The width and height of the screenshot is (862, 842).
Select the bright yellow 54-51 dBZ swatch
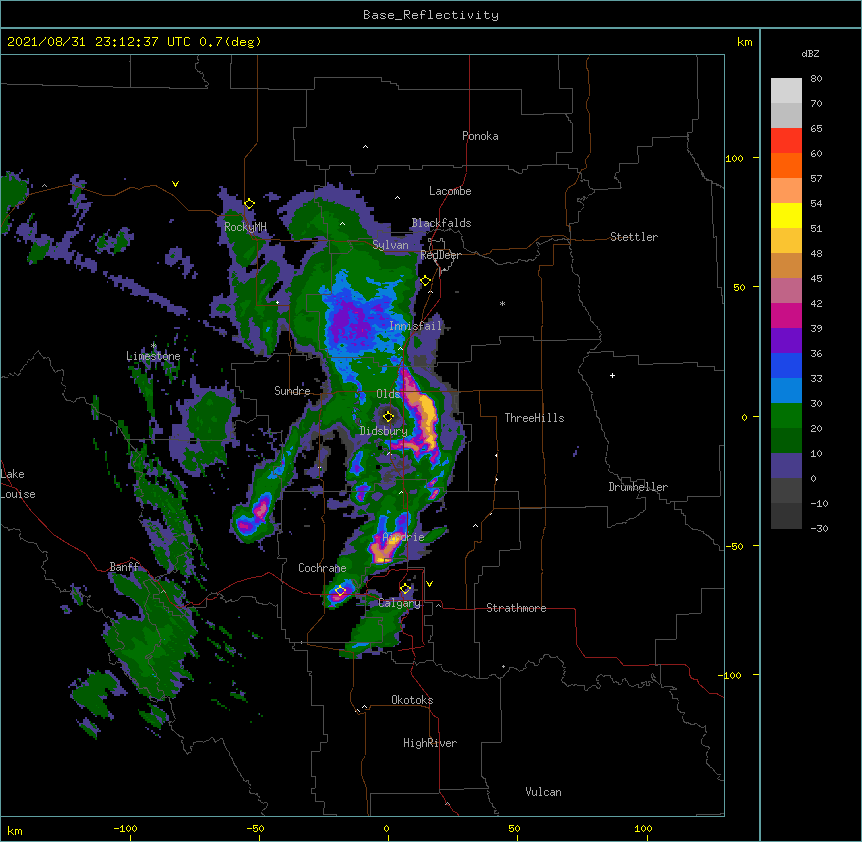[x=786, y=215]
